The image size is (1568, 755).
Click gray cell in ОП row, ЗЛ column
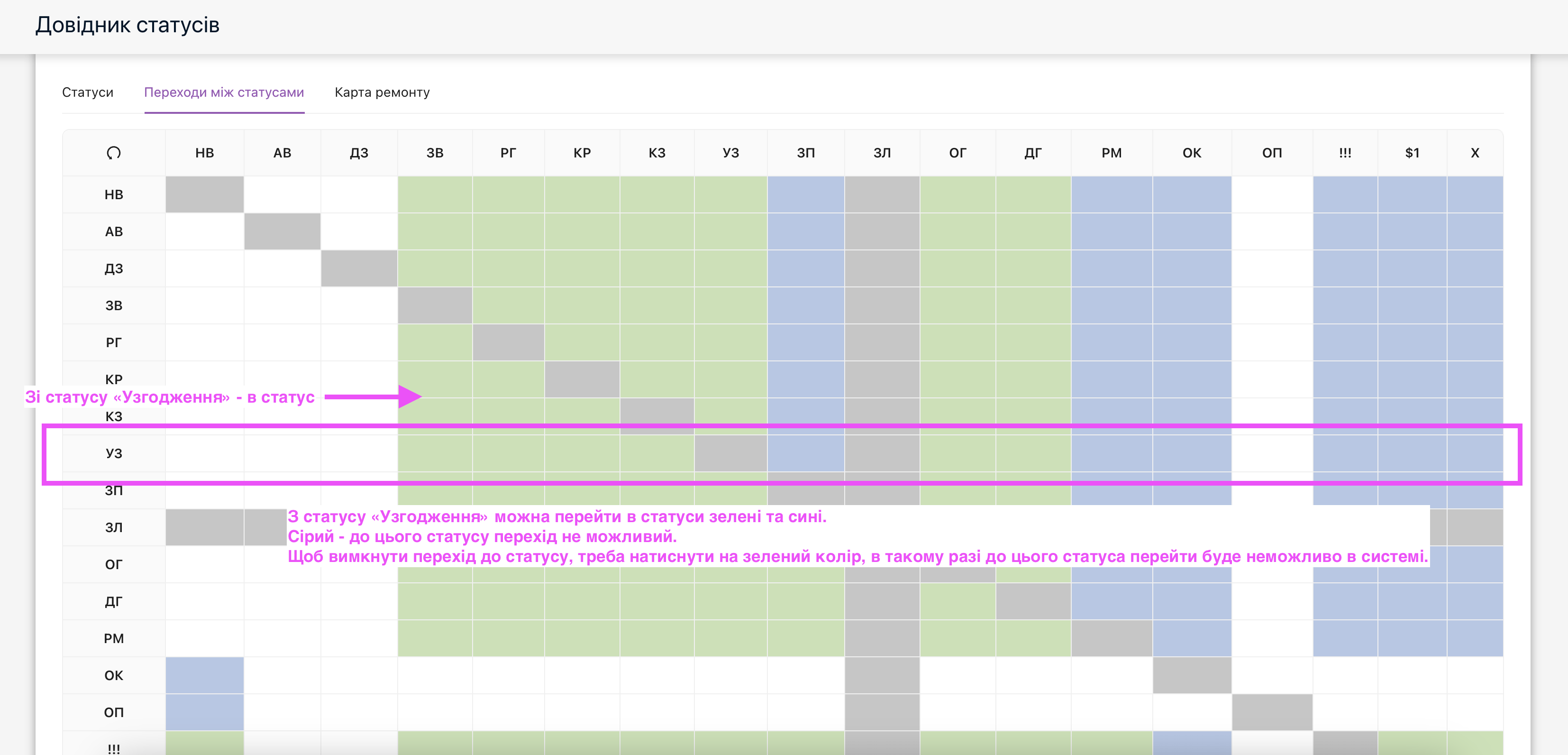[881, 712]
